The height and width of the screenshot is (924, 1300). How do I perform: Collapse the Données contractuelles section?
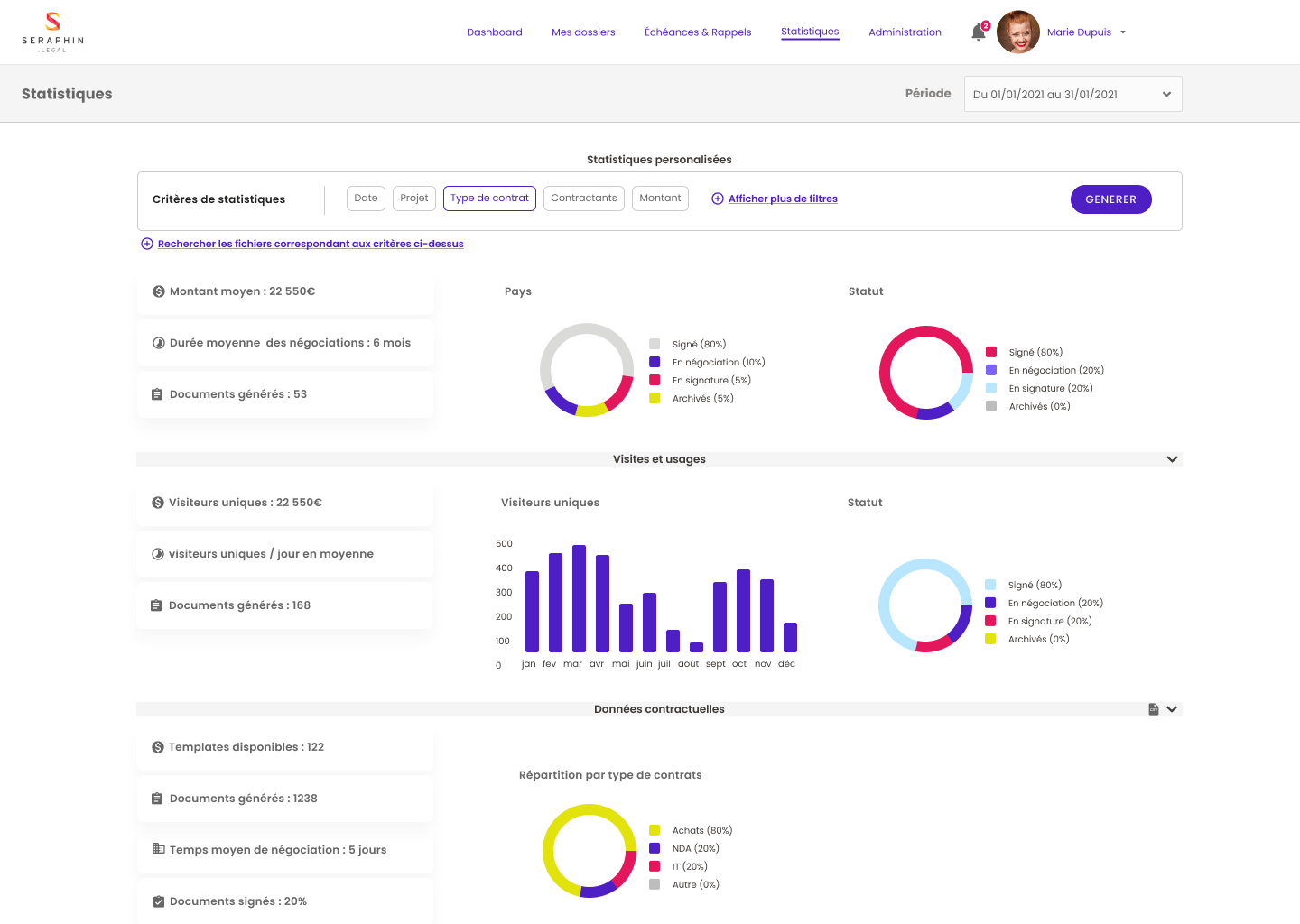(1171, 709)
